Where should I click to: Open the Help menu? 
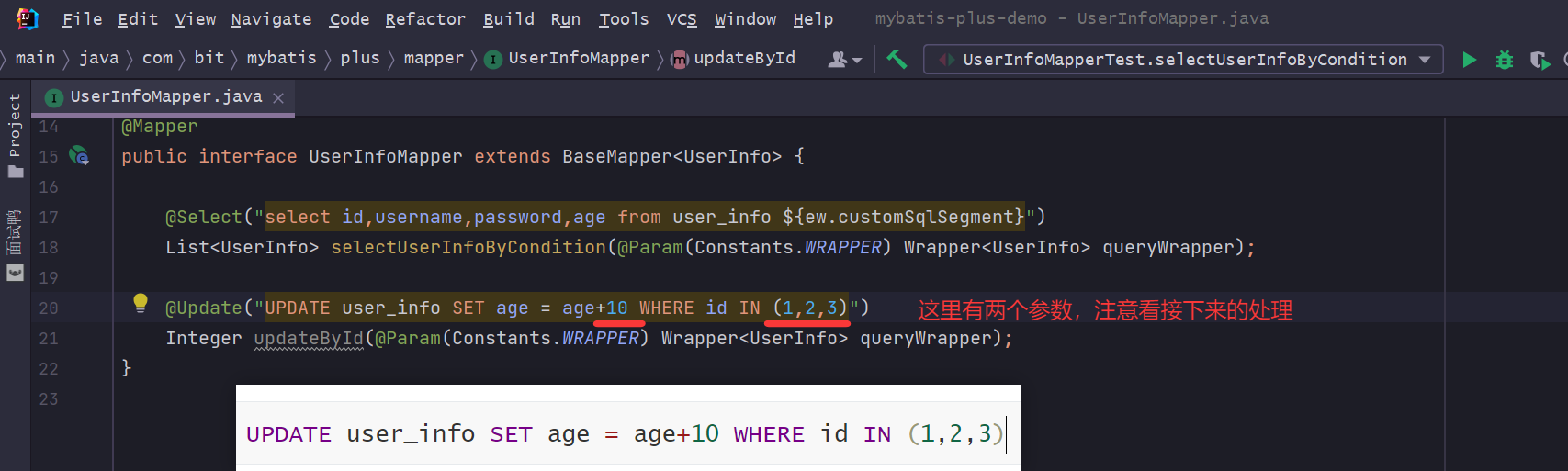coord(813,18)
